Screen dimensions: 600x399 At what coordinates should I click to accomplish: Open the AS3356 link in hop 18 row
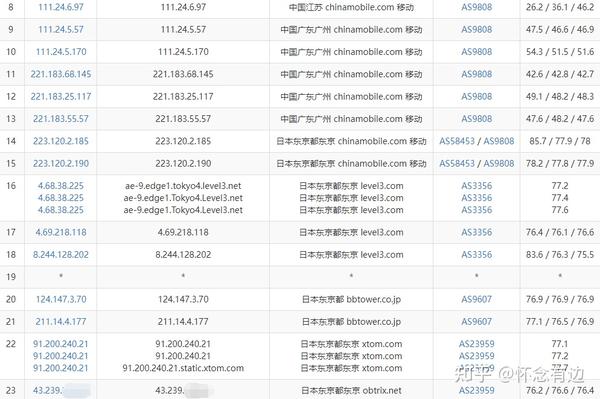coord(476,254)
